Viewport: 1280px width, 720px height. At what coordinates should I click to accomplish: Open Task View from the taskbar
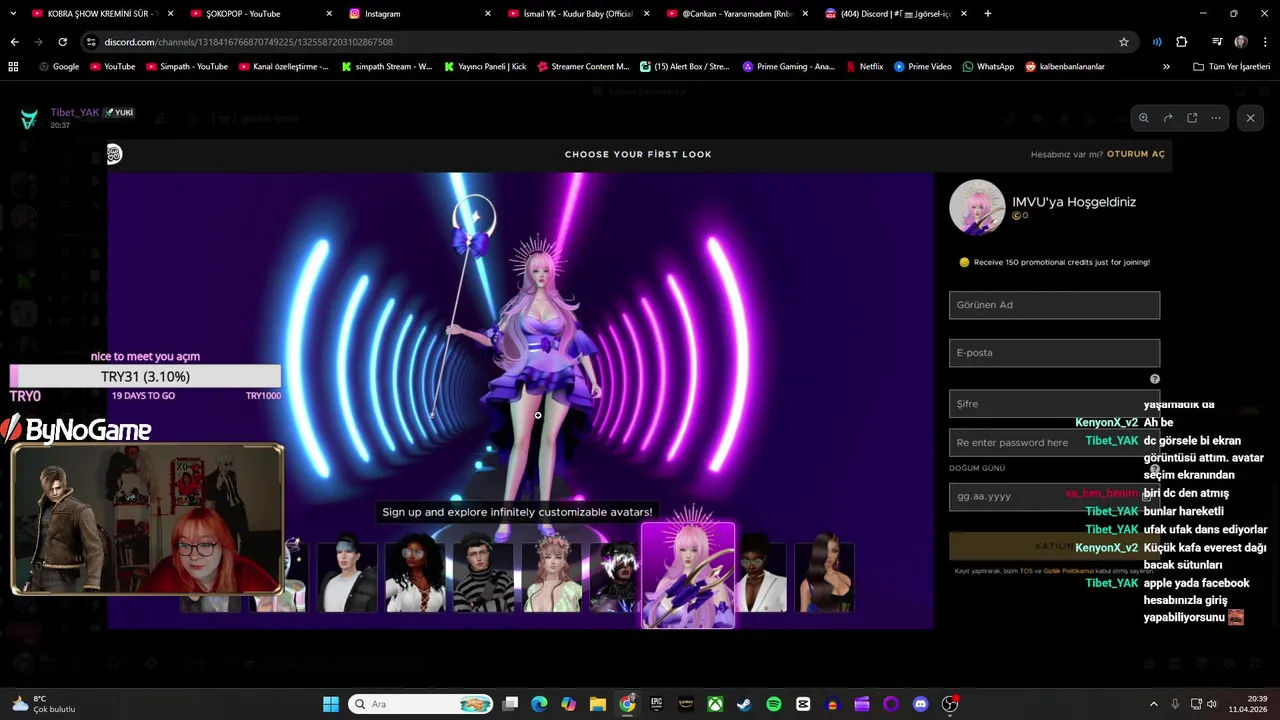point(510,704)
